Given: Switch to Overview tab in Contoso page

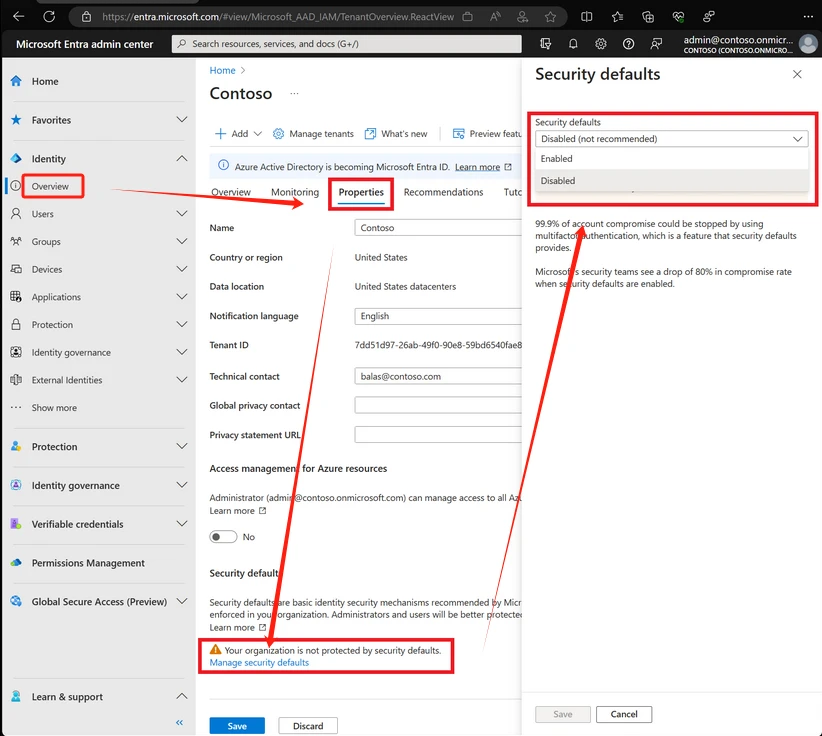Looking at the screenshot, I should coord(231,192).
